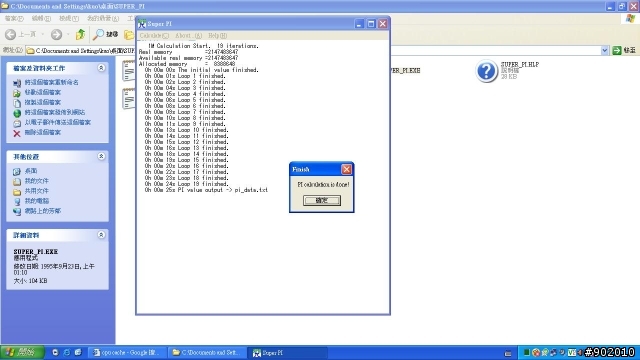Click the 'PI value output -> pi_data.txt' line
The image size is (640, 360).
206,190
